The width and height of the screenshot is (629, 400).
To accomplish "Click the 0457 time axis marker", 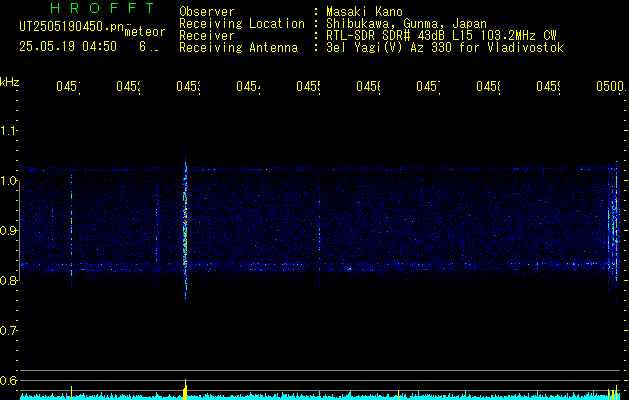I will click(428, 86).
